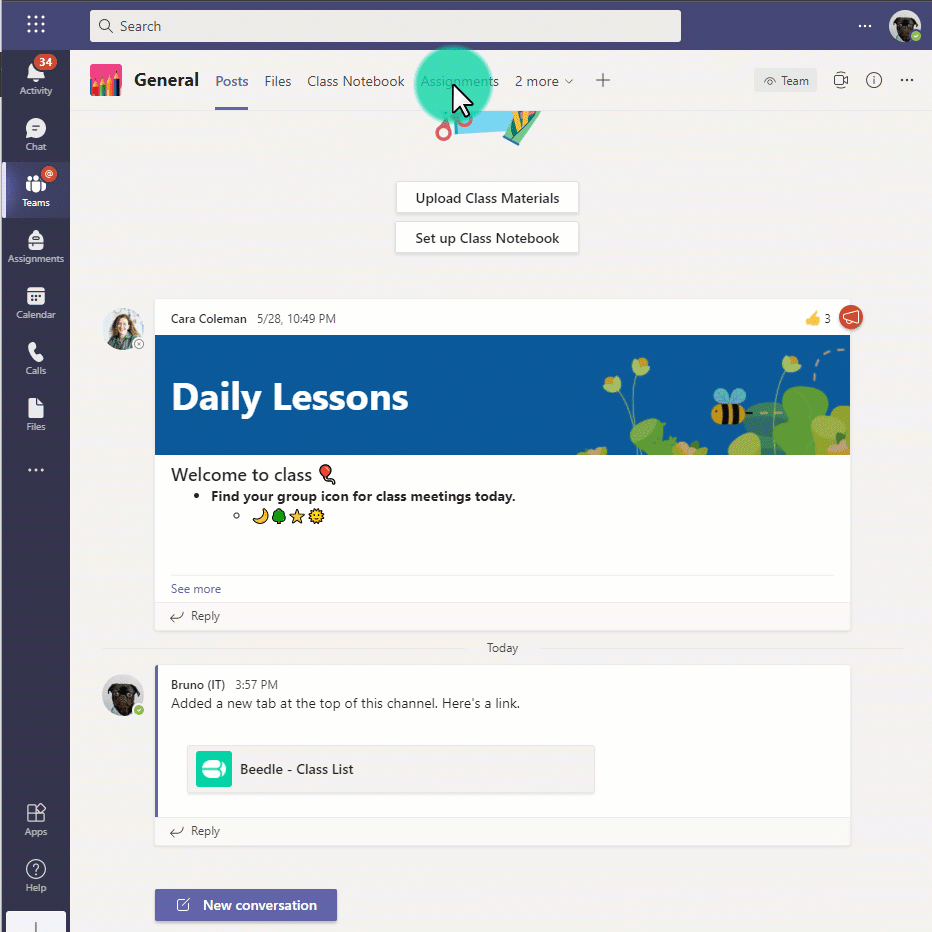This screenshot has width=932, height=932.
Task: Select Teams in the left rail
Action: pyautogui.click(x=36, y=190)
